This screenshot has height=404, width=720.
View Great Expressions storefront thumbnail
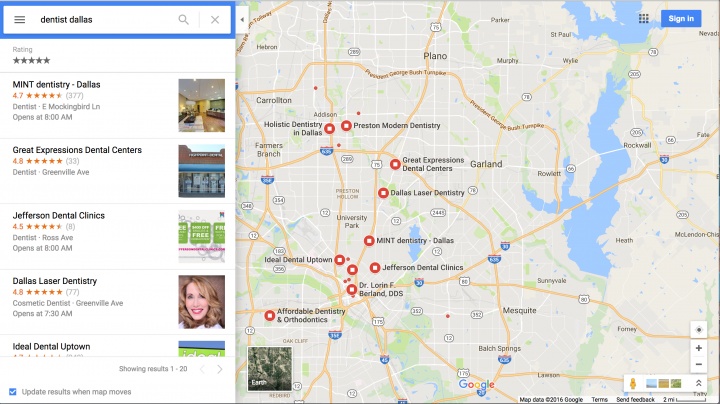click(202, 171)
